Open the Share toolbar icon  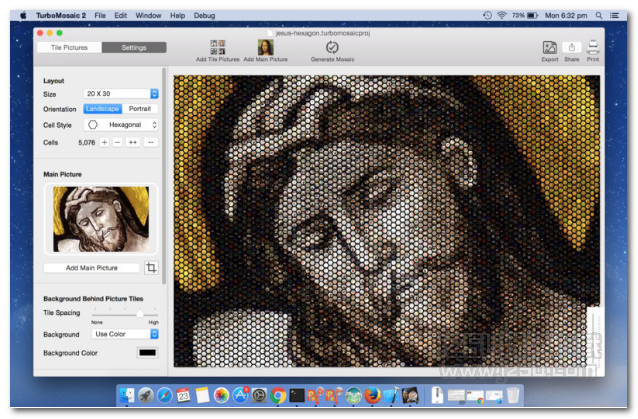coord(571,48)
